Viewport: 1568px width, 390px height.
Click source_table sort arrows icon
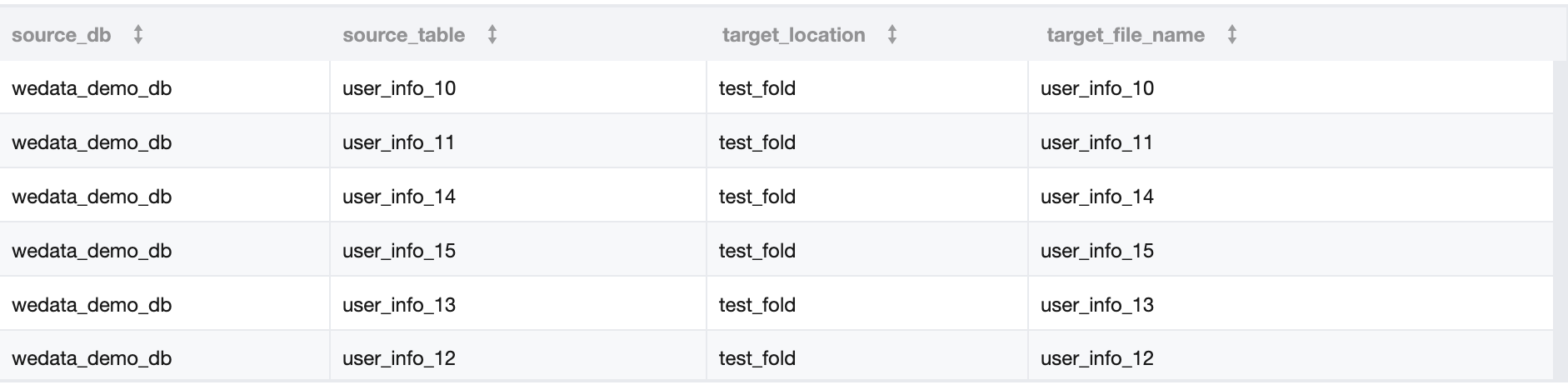pyautogui.click(x=492, y=35)
